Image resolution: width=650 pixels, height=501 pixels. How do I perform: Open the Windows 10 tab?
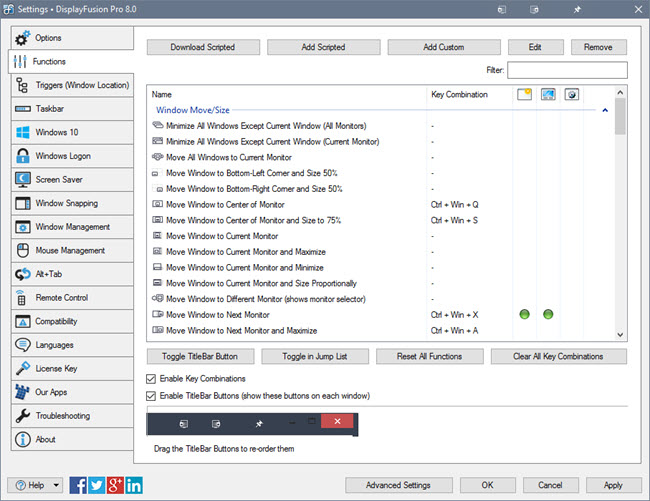(72, 133)
